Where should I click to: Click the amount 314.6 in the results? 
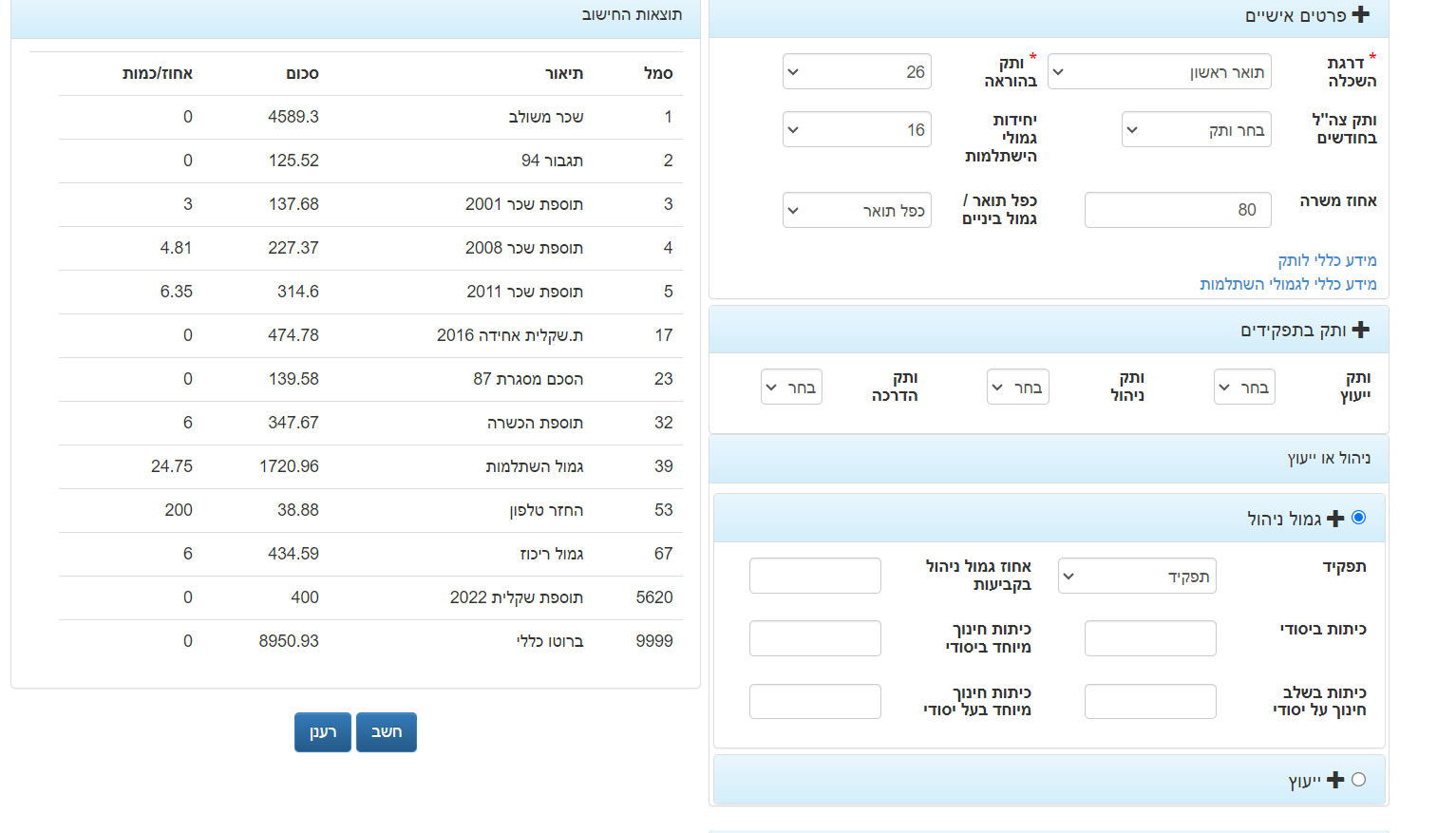click(x=298, y=292)
